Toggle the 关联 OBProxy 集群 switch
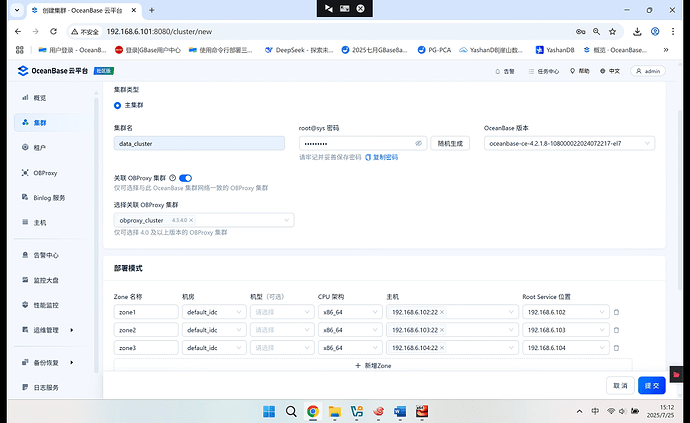This screenshot has width=690, height=423. 185,178
